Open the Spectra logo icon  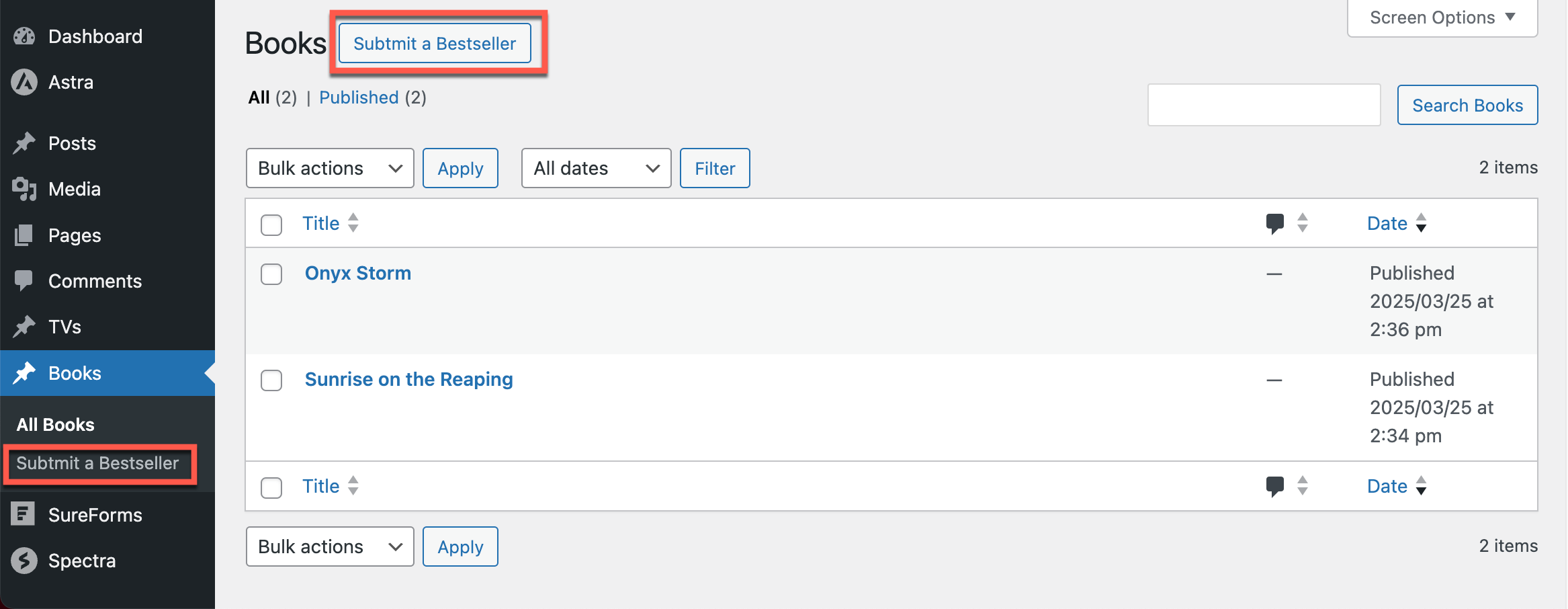click(24, 561)
